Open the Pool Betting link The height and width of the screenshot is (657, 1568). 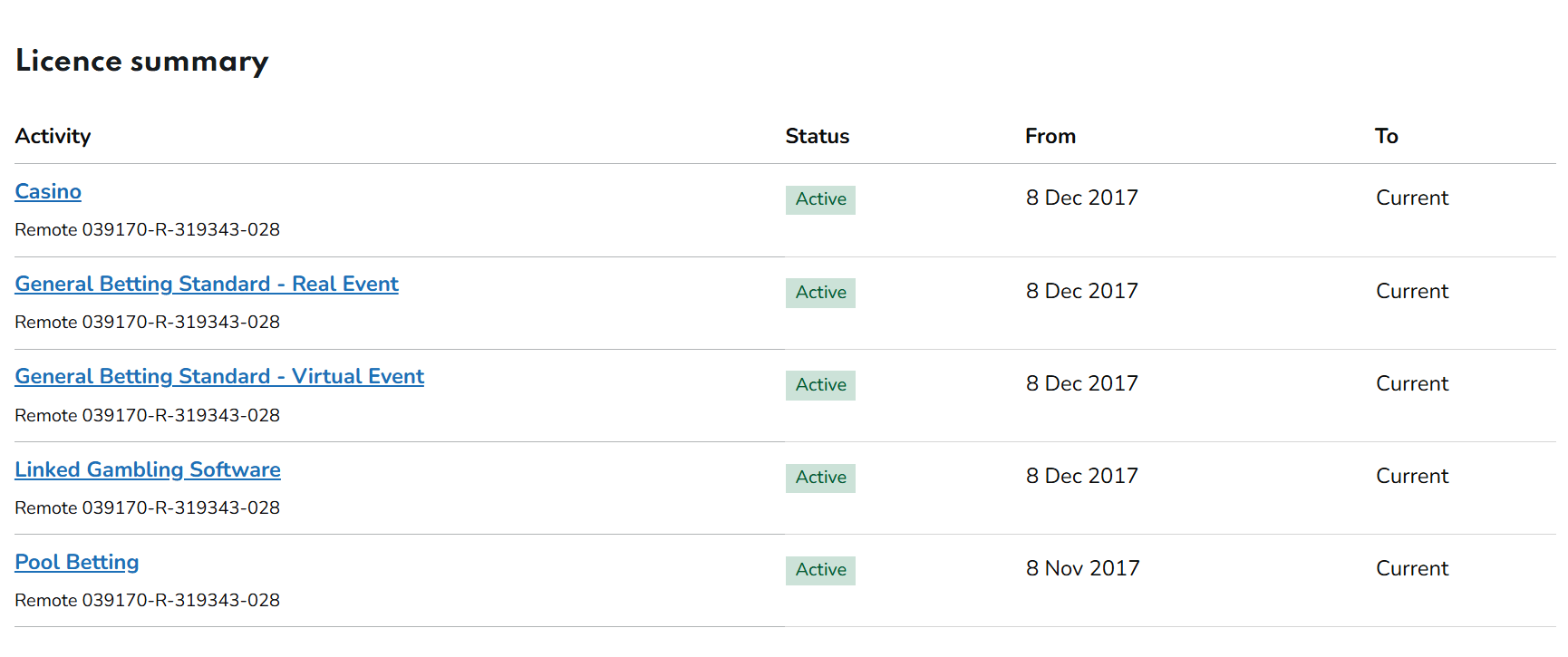77,563
